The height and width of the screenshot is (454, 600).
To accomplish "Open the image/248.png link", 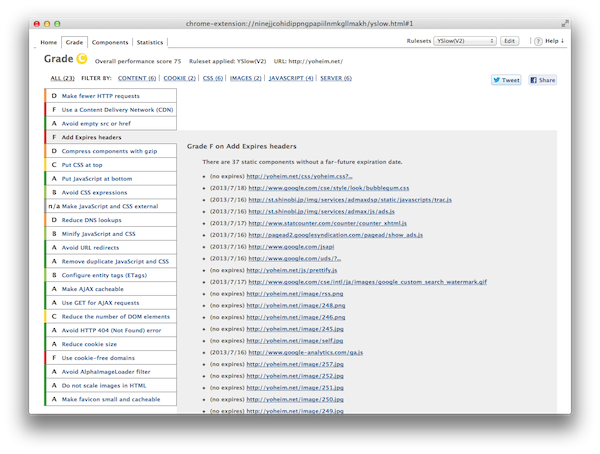I will click(296, 305).
